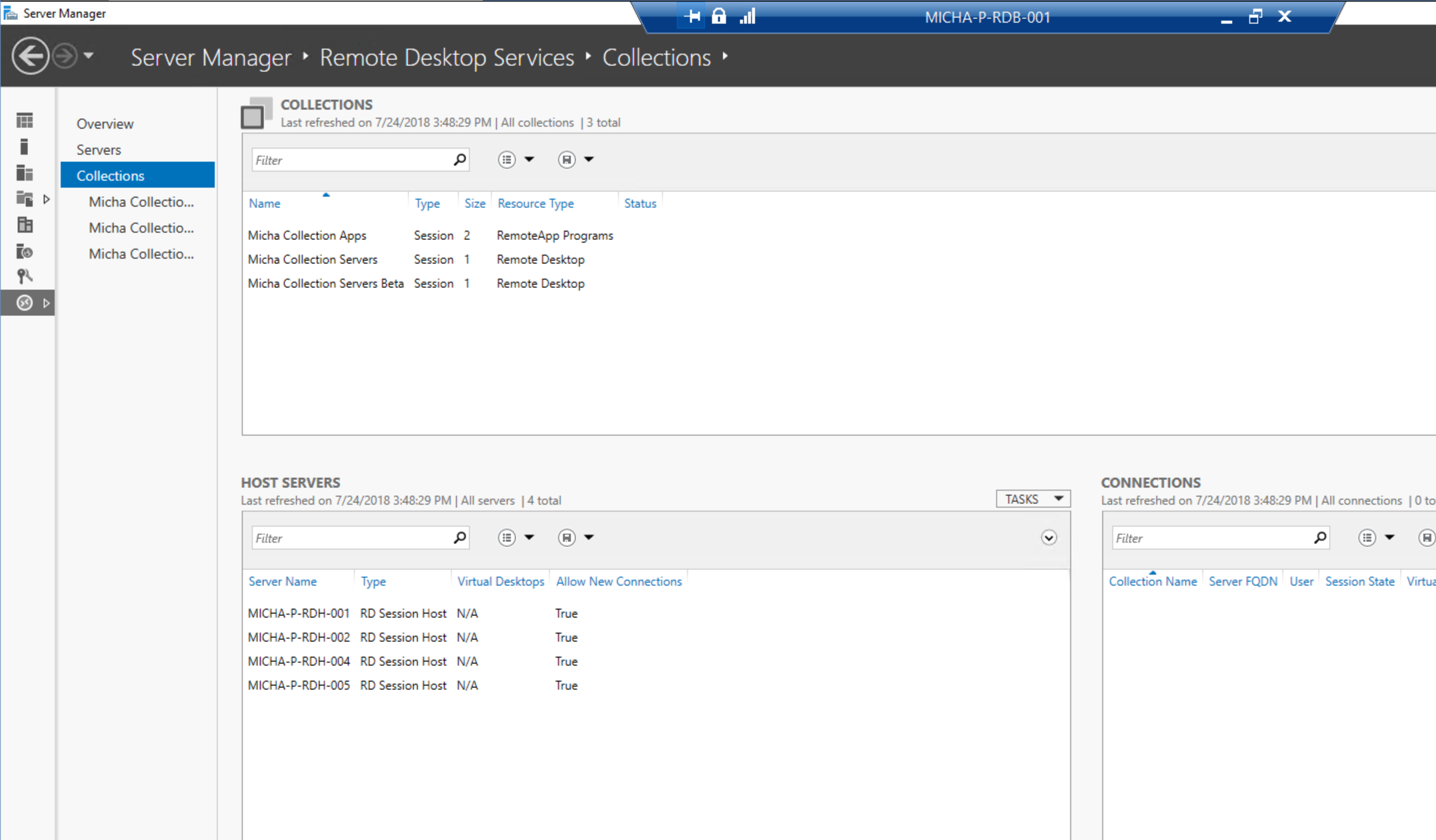The image size is (1436, 840).
Task: Open the Local Server sidebar icon
Action: [x=25, y=147]
